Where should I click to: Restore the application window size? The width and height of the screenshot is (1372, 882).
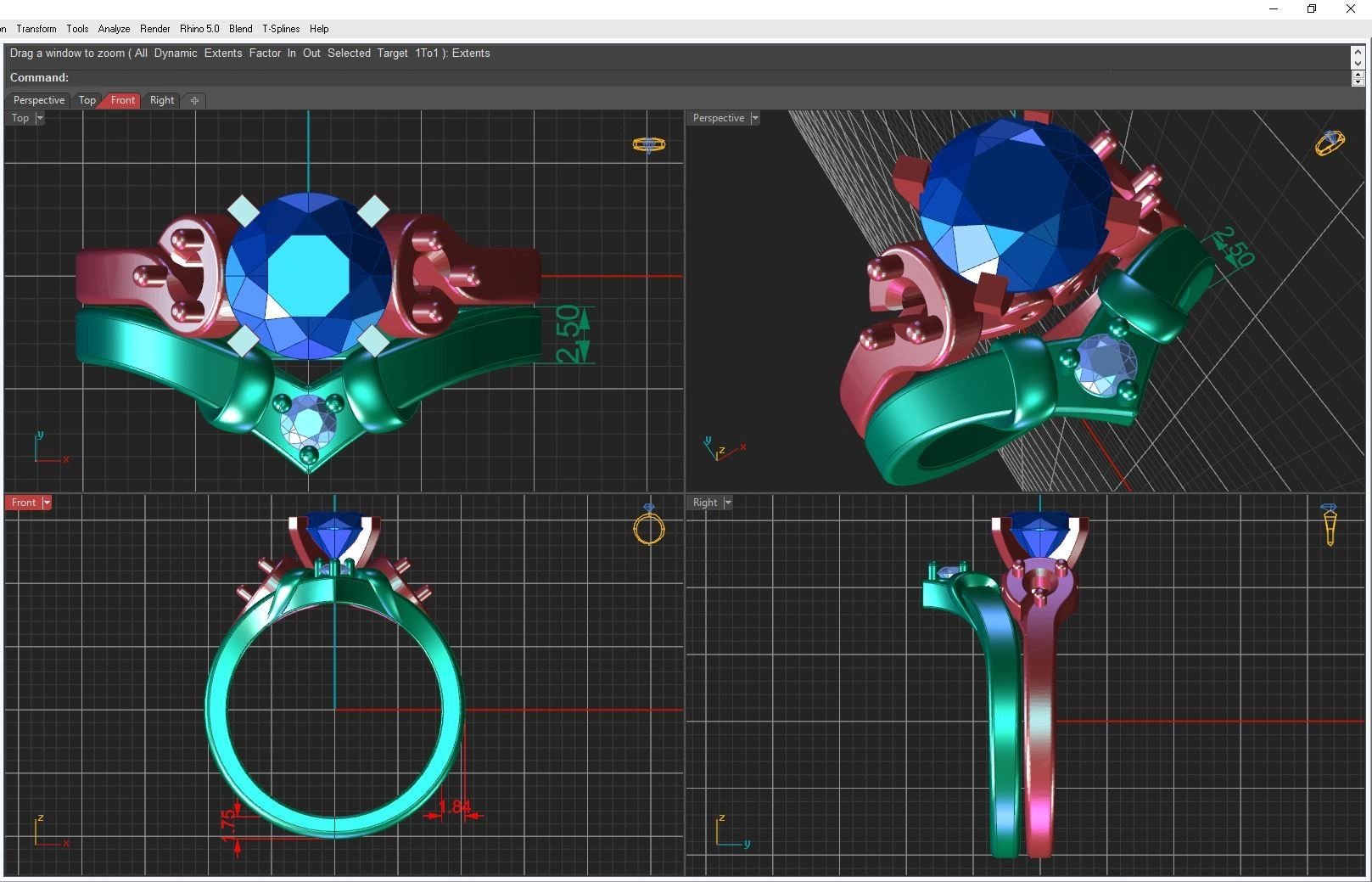[x=1312, y=9]
